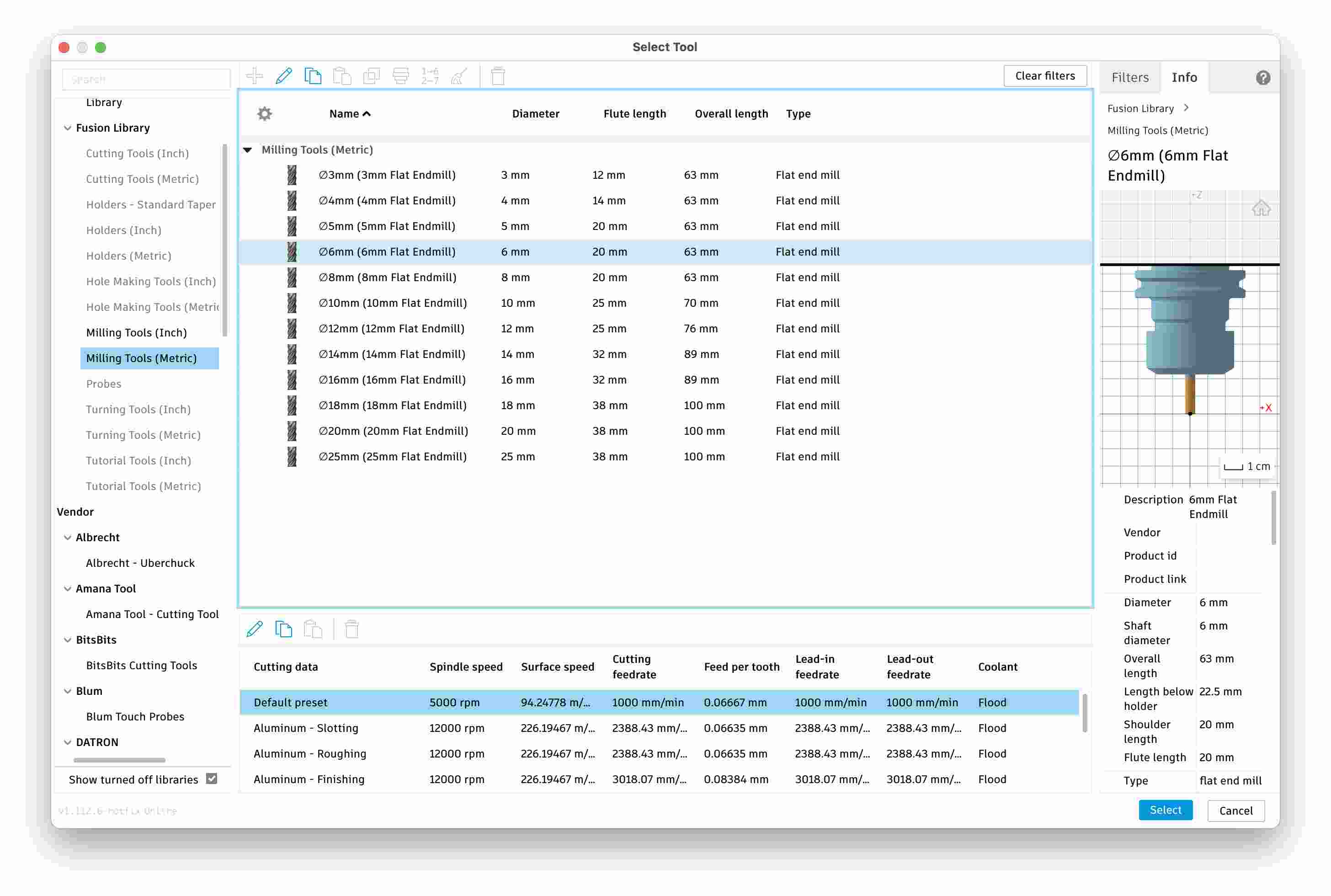This screenshot has width=1331, height=896.
Task: Click the copy preset icon above cutting data
Action: [284, 629]
